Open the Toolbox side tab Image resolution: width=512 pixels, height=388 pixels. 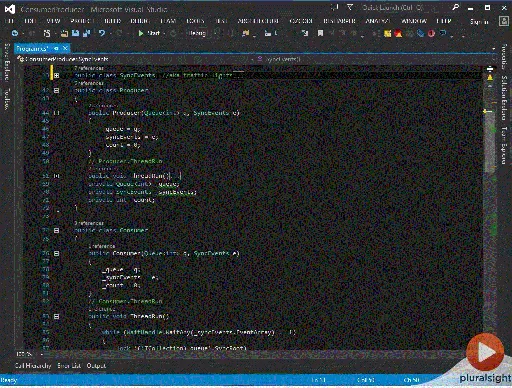7,99
